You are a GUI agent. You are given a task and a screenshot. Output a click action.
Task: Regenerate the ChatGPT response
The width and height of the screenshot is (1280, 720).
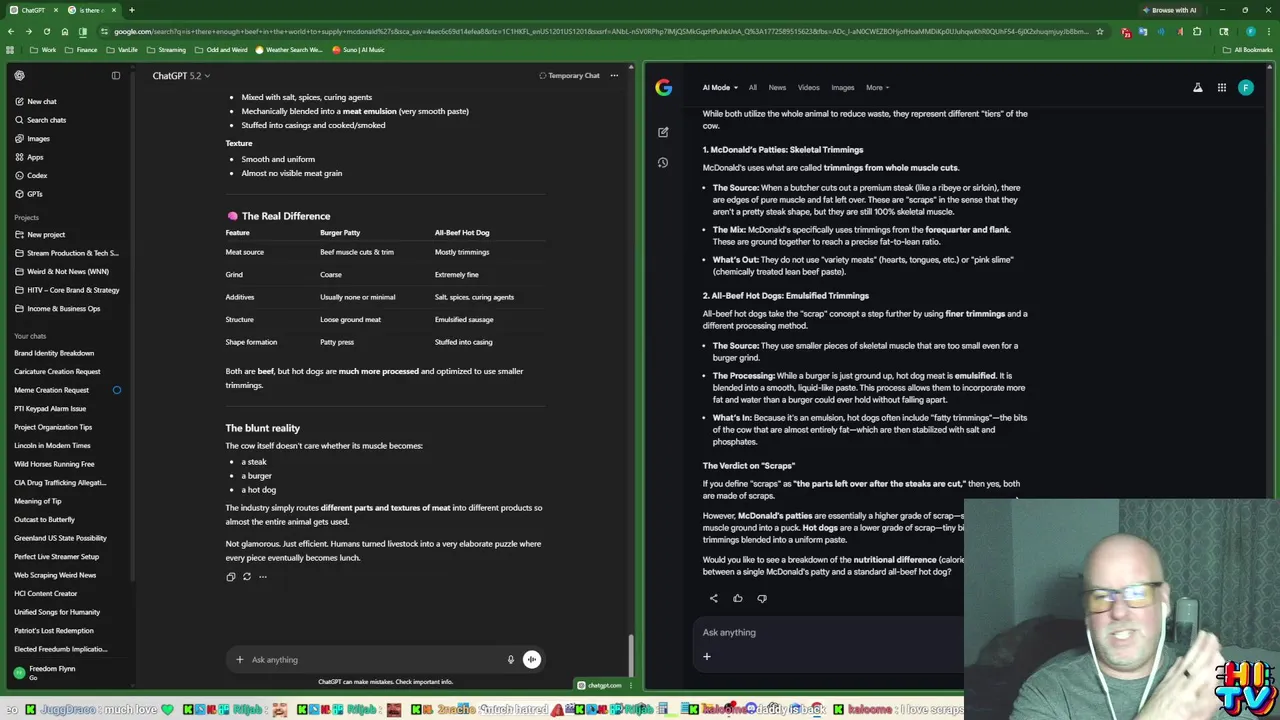click(x=247, y=576)
